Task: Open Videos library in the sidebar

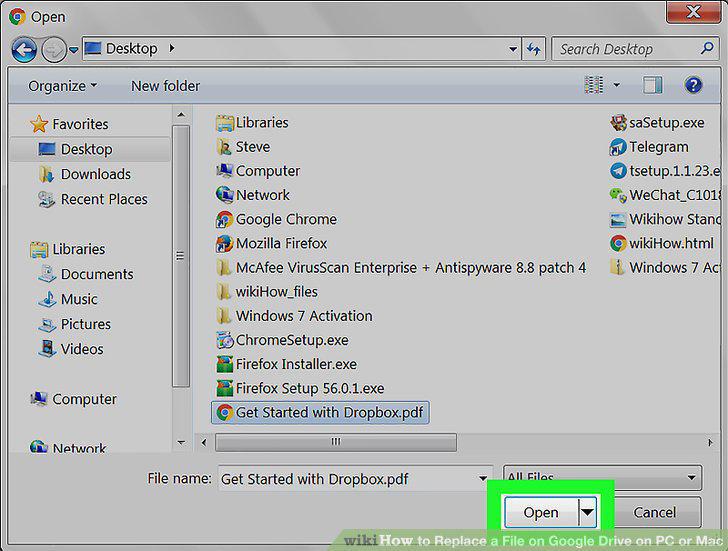Action: [x=71, y=349]
